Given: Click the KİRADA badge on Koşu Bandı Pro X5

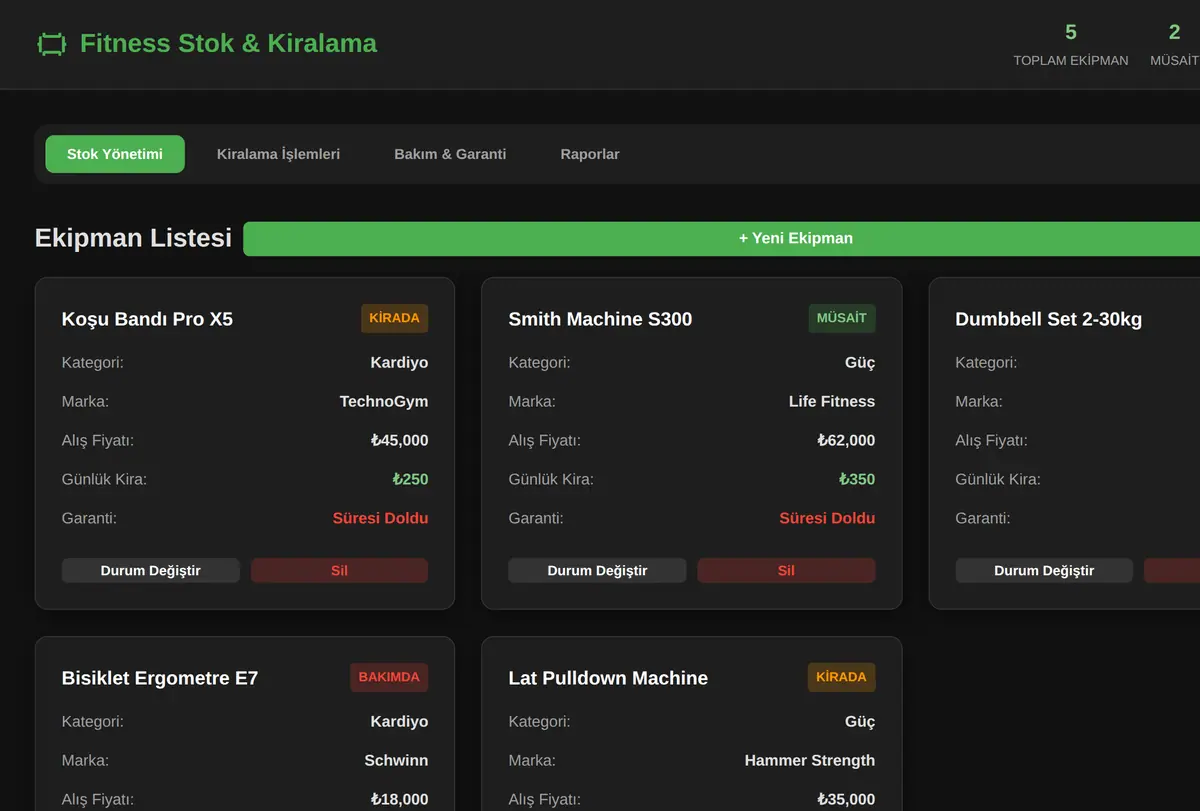Looking at the screenshot, I should pos(394,318).
